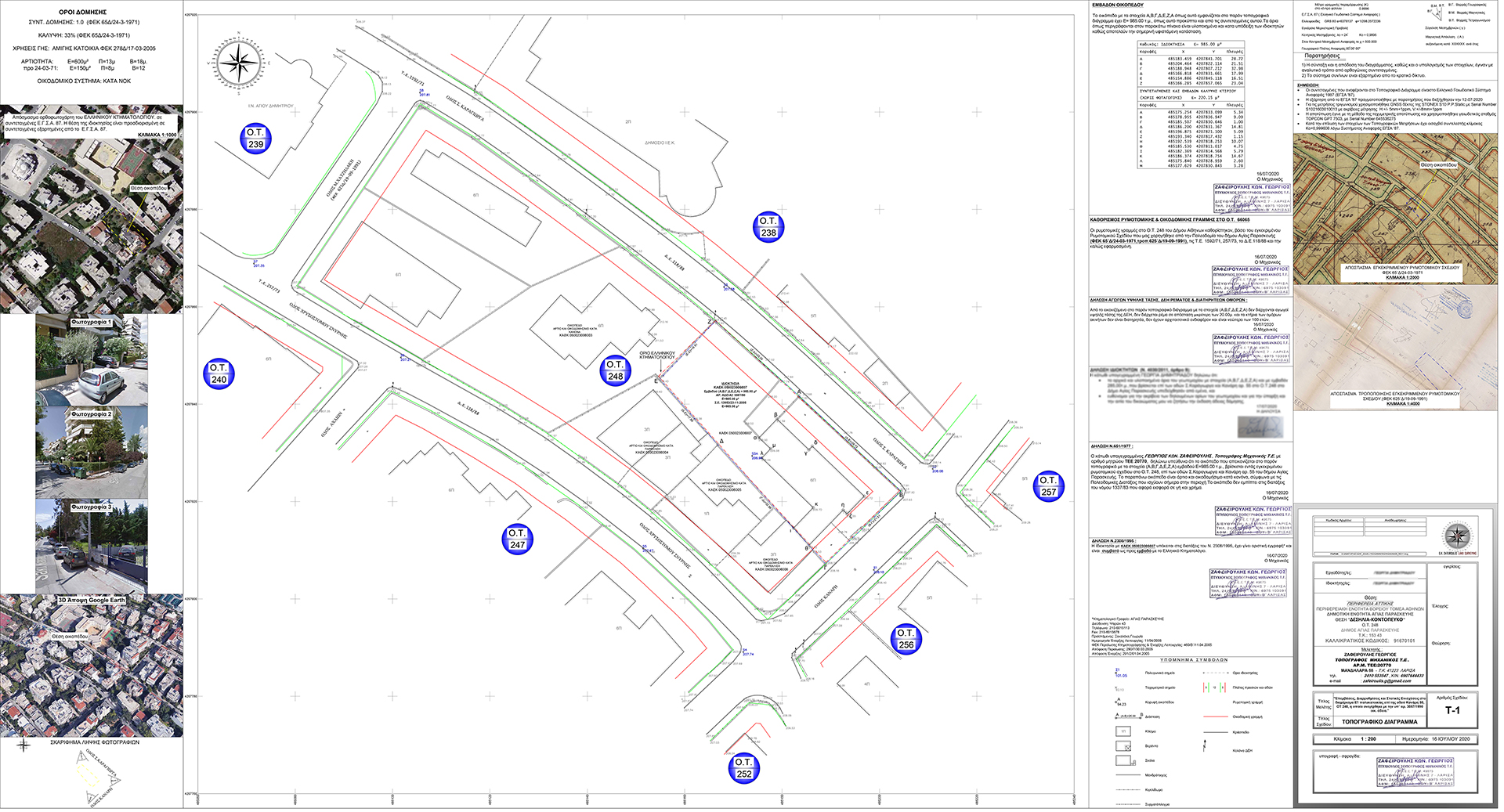1504x812 pixels.
Task: Click the ΥΠΟΜΝΗΜΑ ΣΥΜΒΟΛΩΝ legend title
Action: (1194, 660)
